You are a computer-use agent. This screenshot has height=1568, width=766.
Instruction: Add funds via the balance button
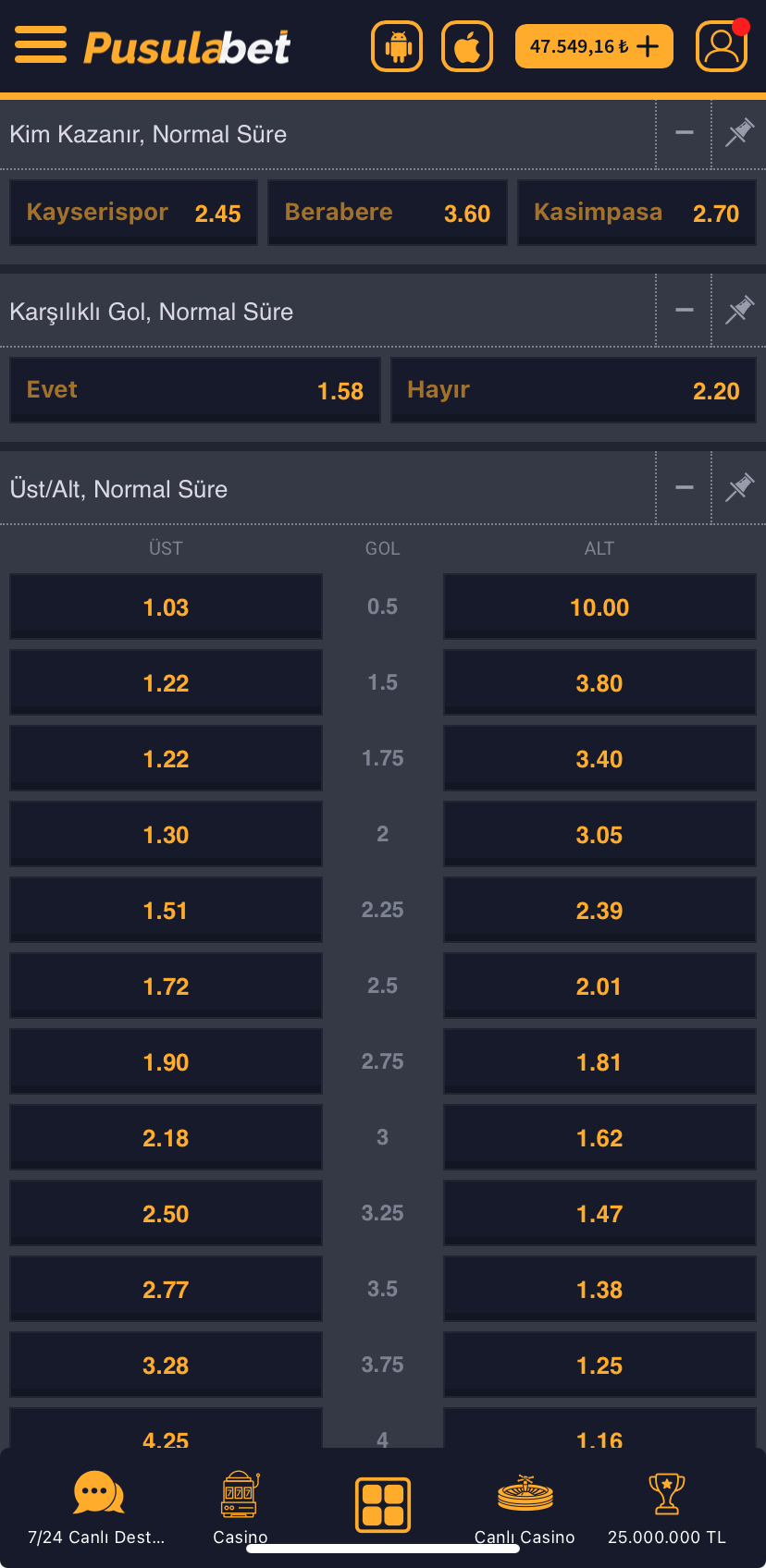coord(594,46)
